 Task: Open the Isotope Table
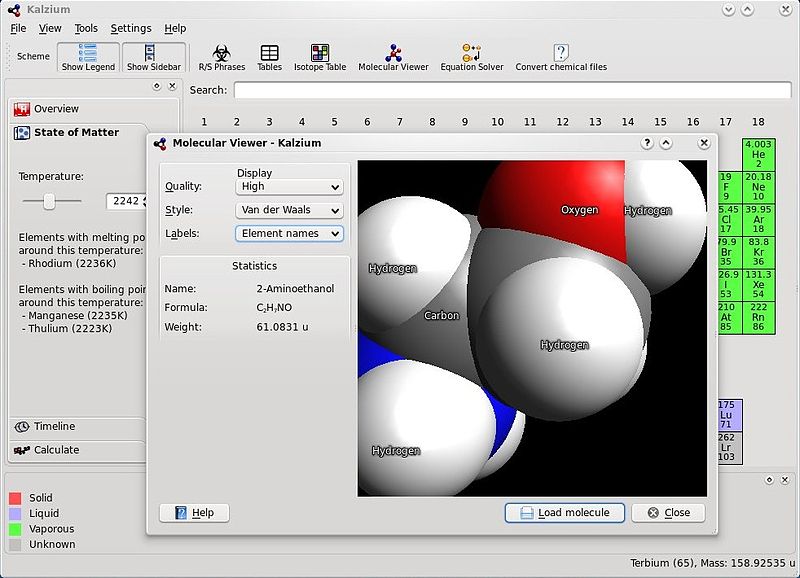[x=320, y=57]
